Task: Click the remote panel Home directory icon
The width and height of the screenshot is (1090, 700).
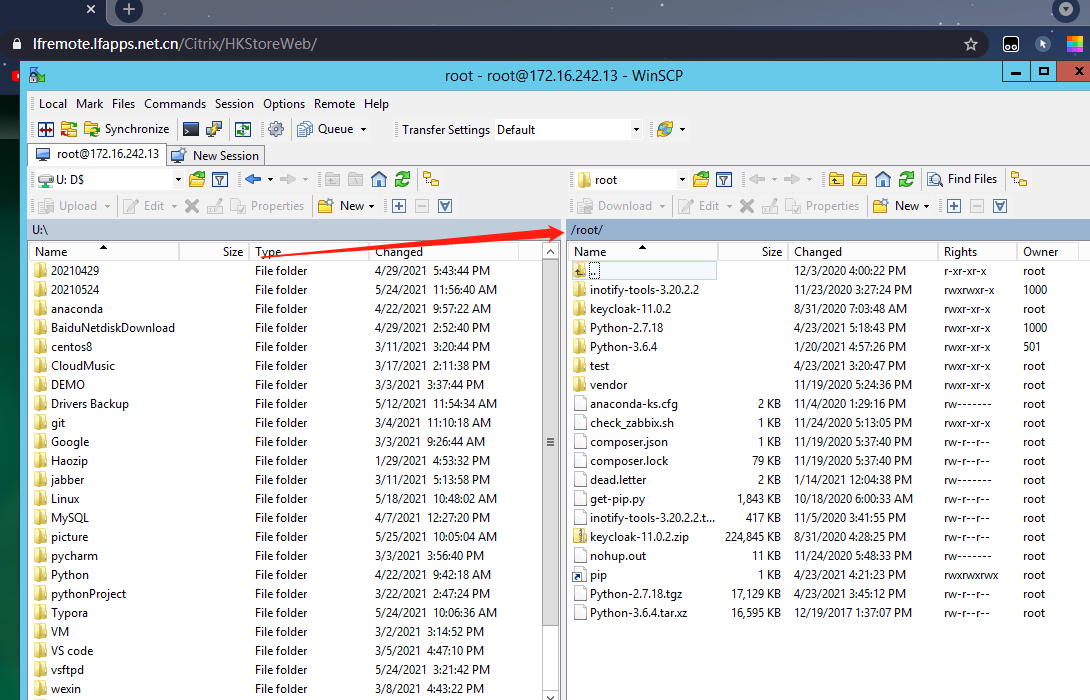Action: point(883,180)
